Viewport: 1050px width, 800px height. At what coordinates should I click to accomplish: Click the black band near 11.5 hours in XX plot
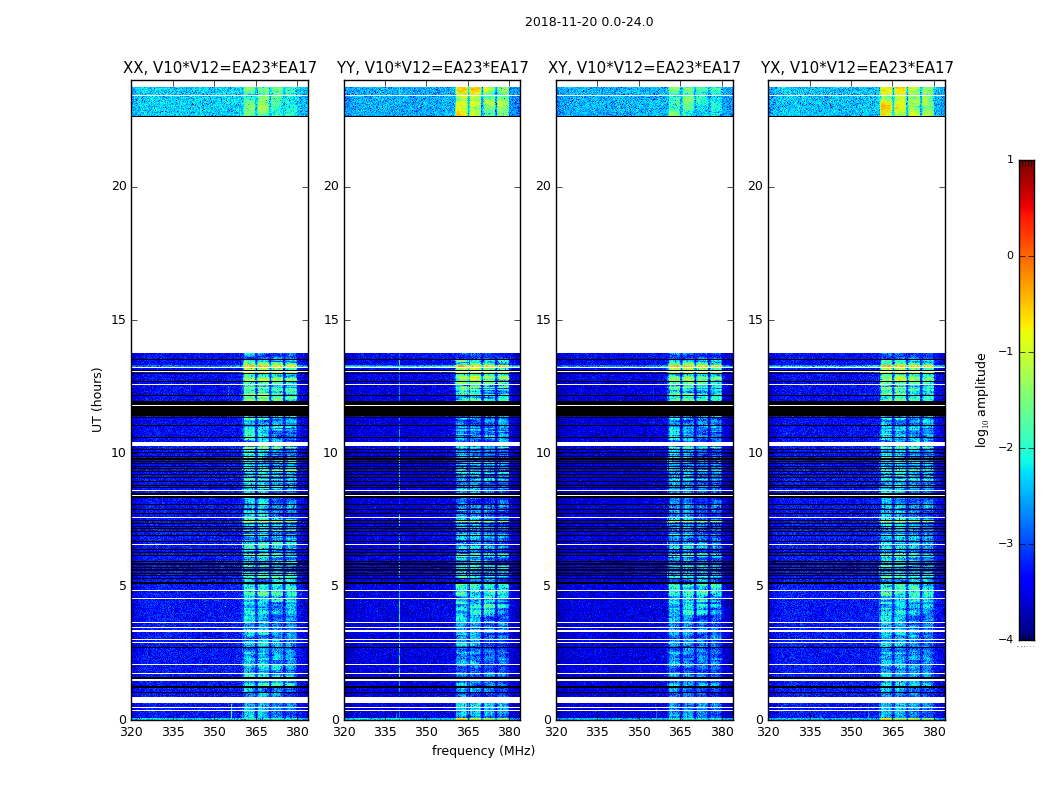click(x=220, y=410)
